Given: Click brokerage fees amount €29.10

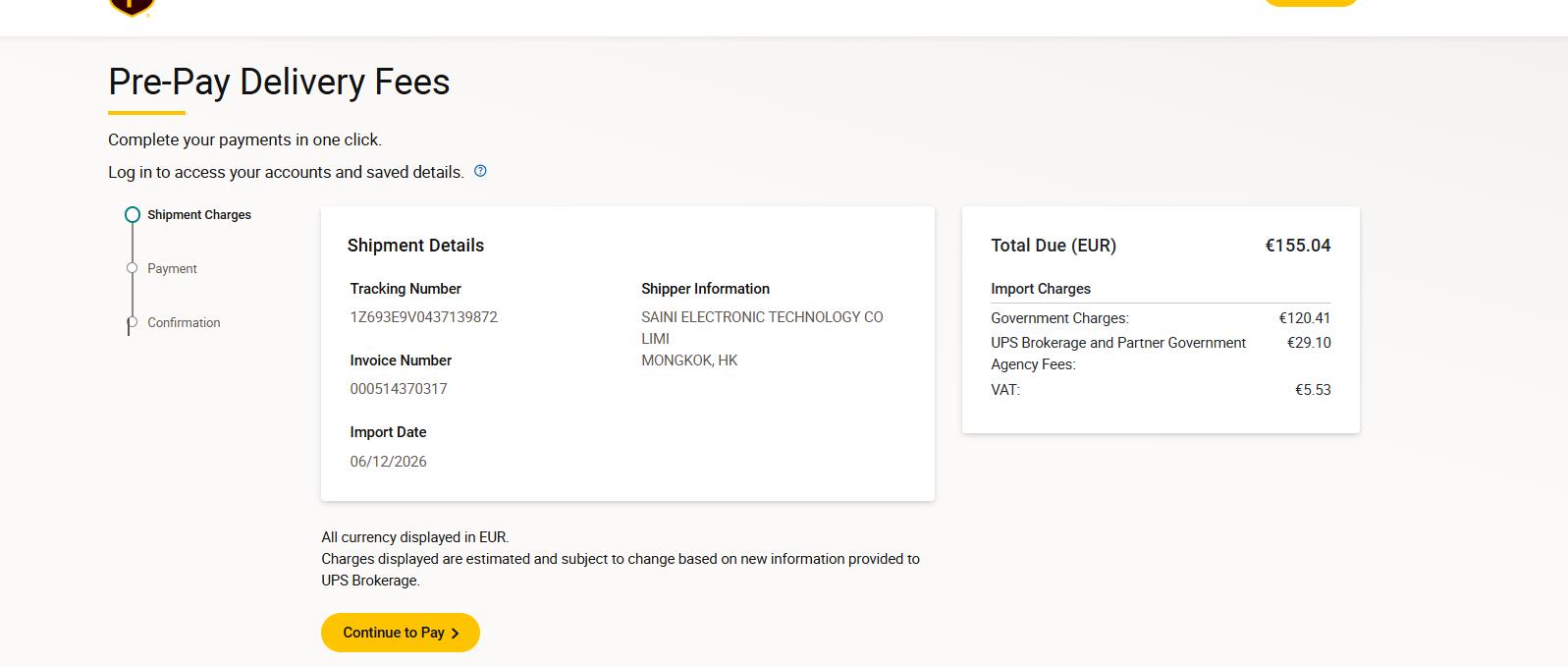Looking at the screenshot, I should pos(1309,343).
